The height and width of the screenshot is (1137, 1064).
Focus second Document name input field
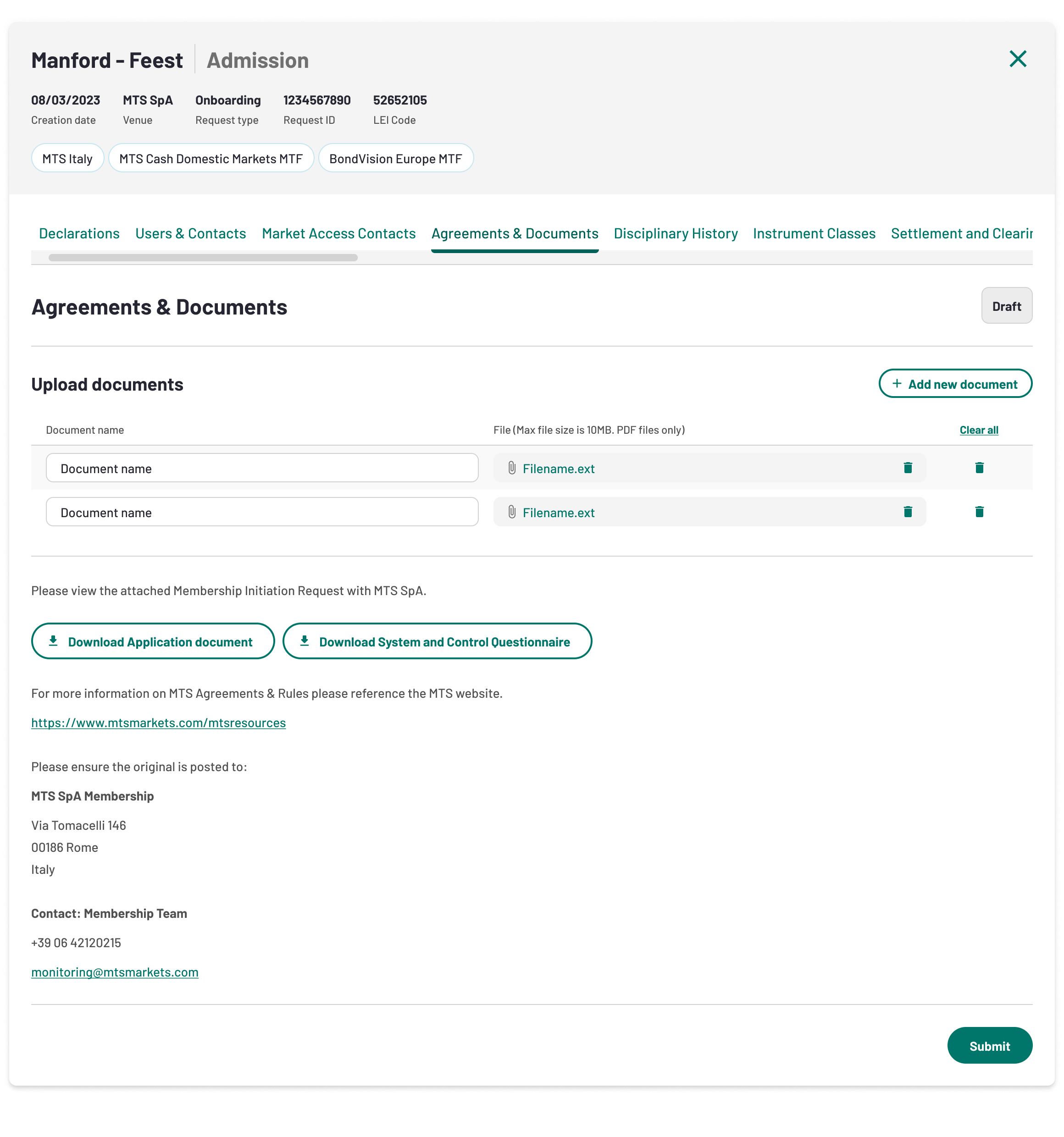coord(262,513)
